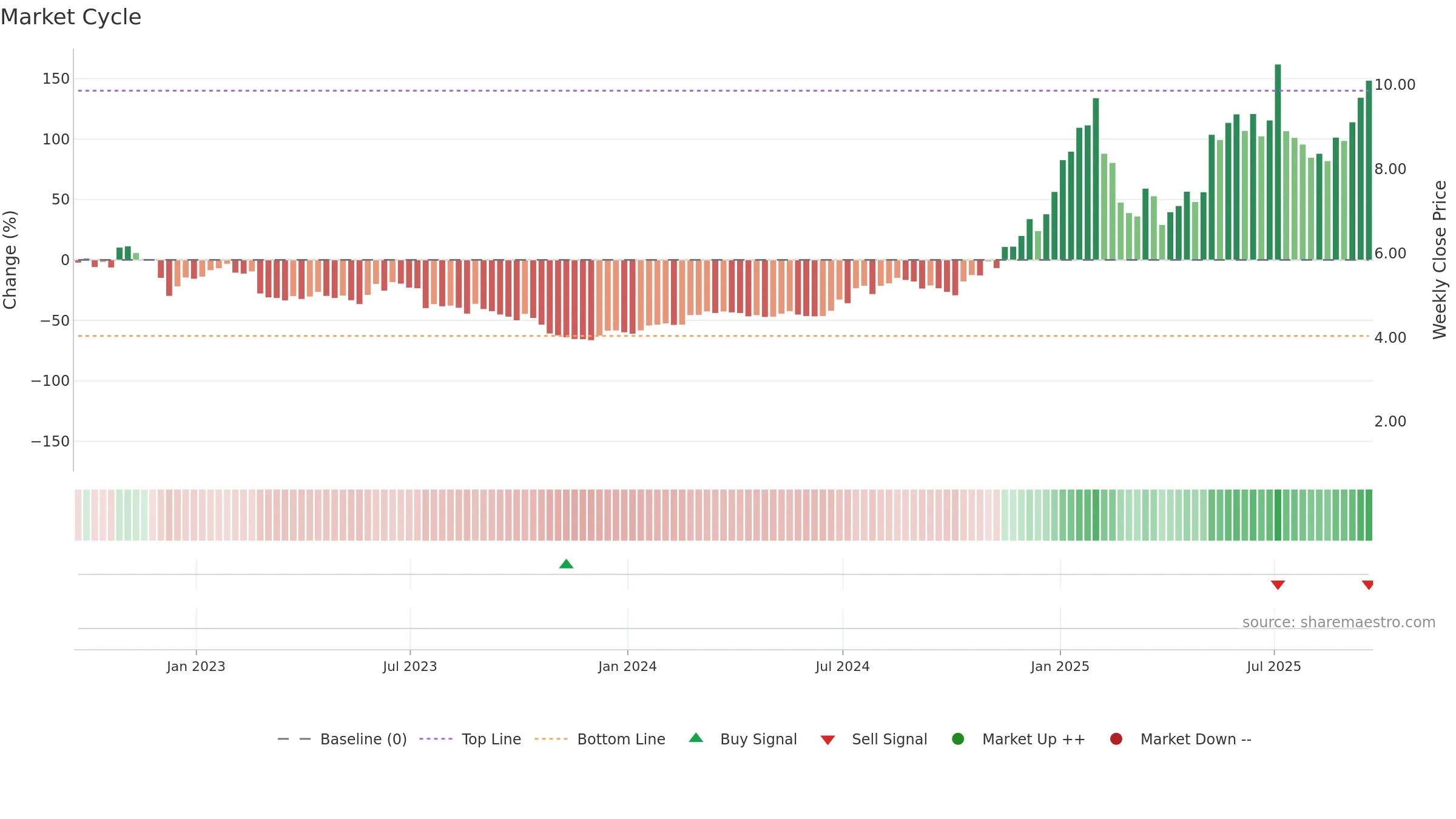This screenshot has width=1456, height=819.
Task: Click the Jul 2024 axis label
Action: (843, 666)
